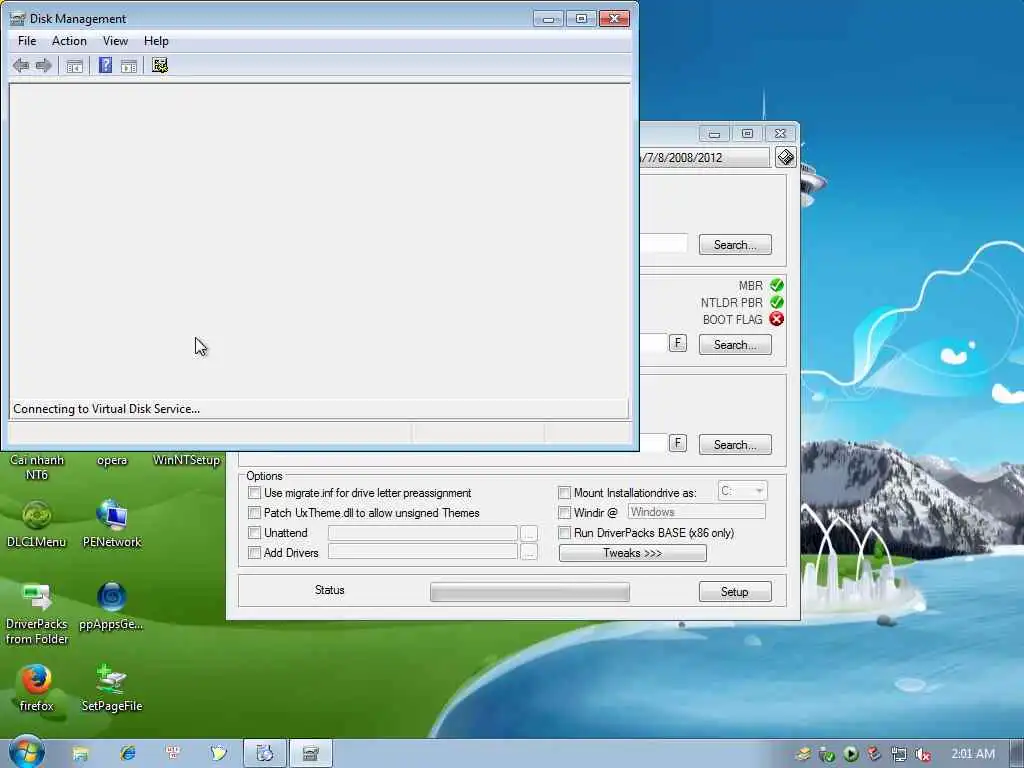Click the Disk Management taskbar button
Image resolution: width=1024 pixels, height=768 pixels.
(x=311, y=754)
